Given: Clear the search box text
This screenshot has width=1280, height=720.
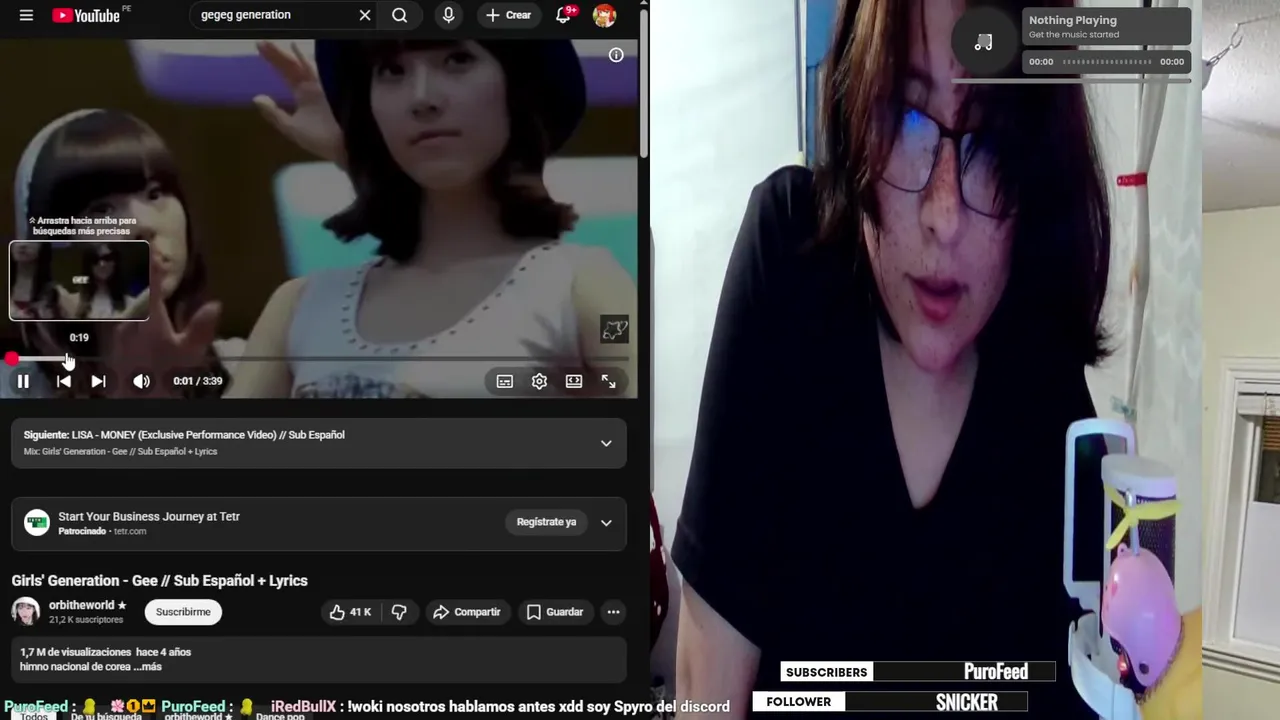Looking at the screenshot, I should [365, 15].
